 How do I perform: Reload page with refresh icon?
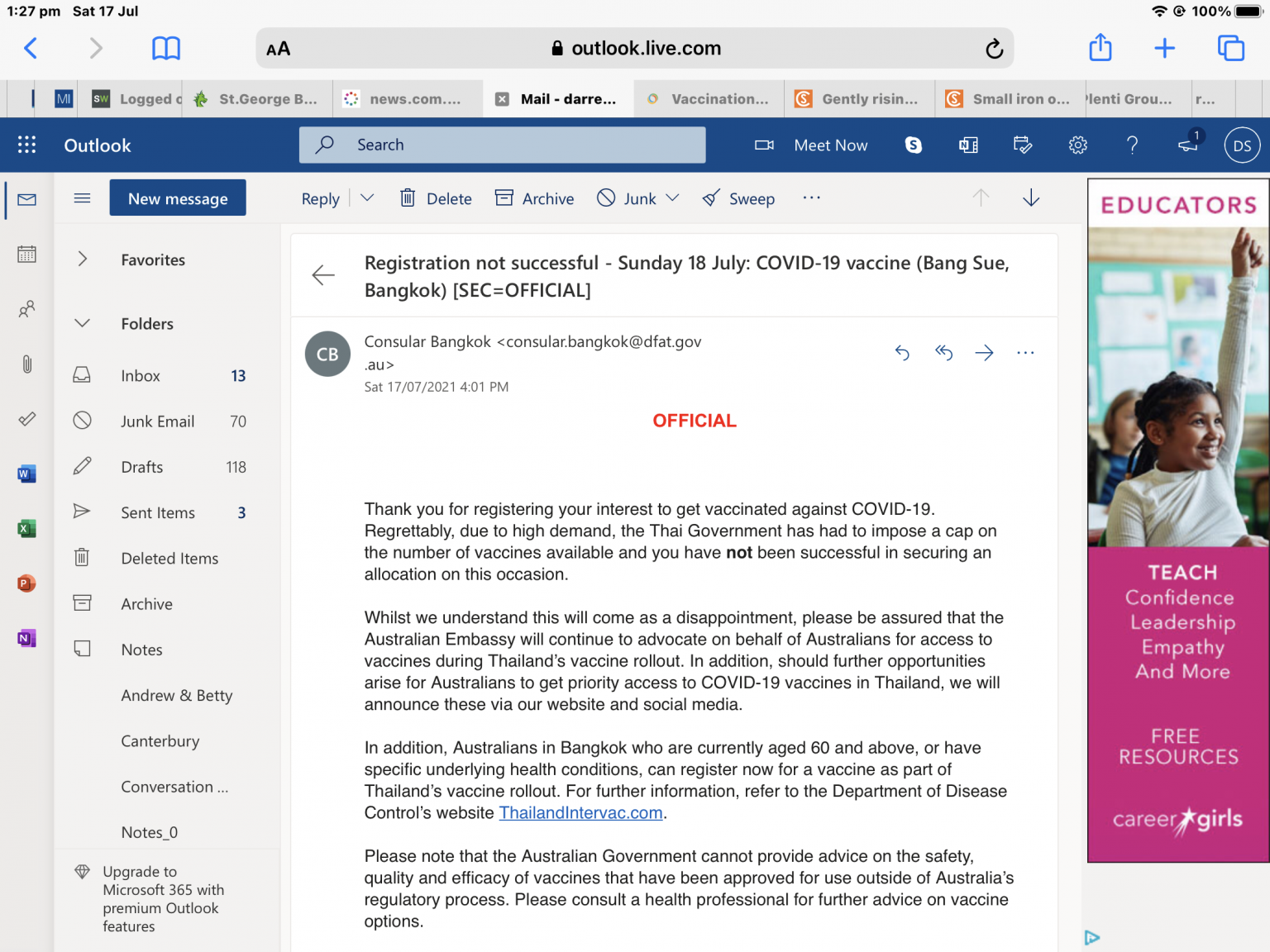(994, 49)
